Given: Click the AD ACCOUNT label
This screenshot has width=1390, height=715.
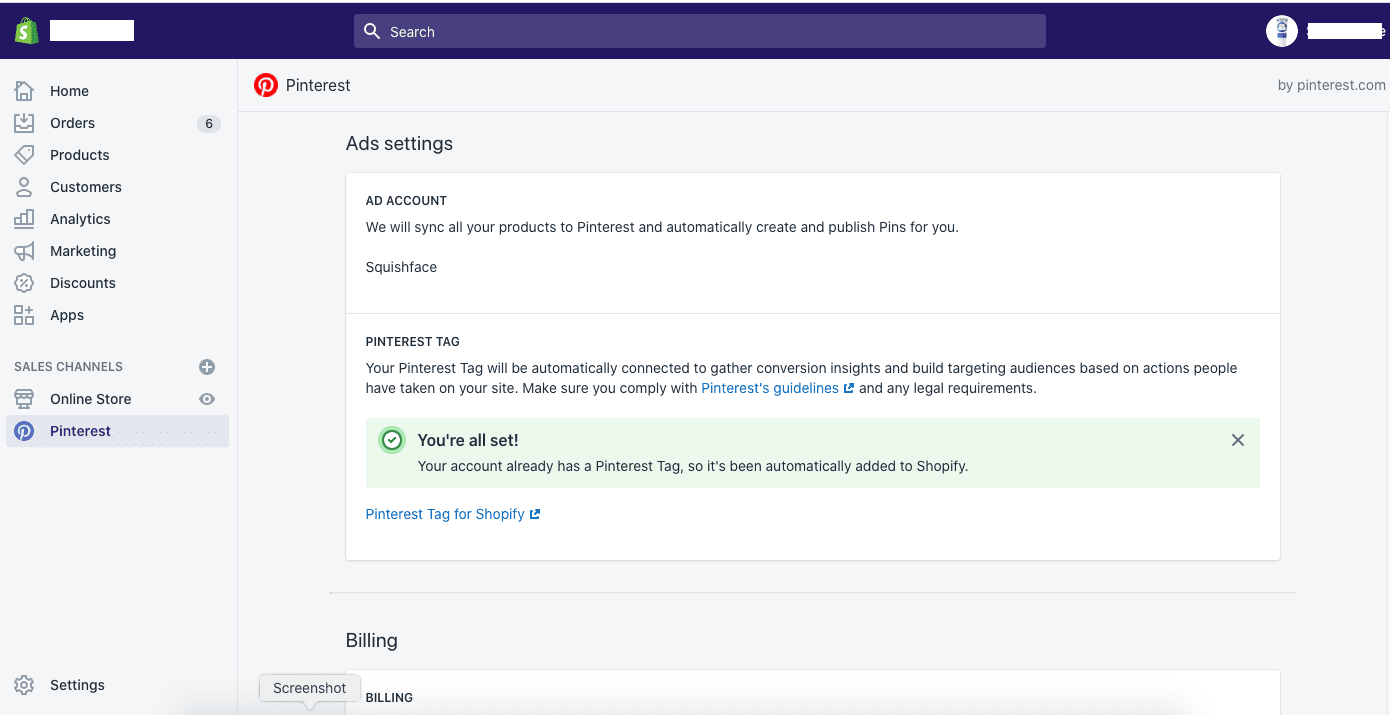Looking at the screenshot, I should pyautogui.click(x=406, y=201).
